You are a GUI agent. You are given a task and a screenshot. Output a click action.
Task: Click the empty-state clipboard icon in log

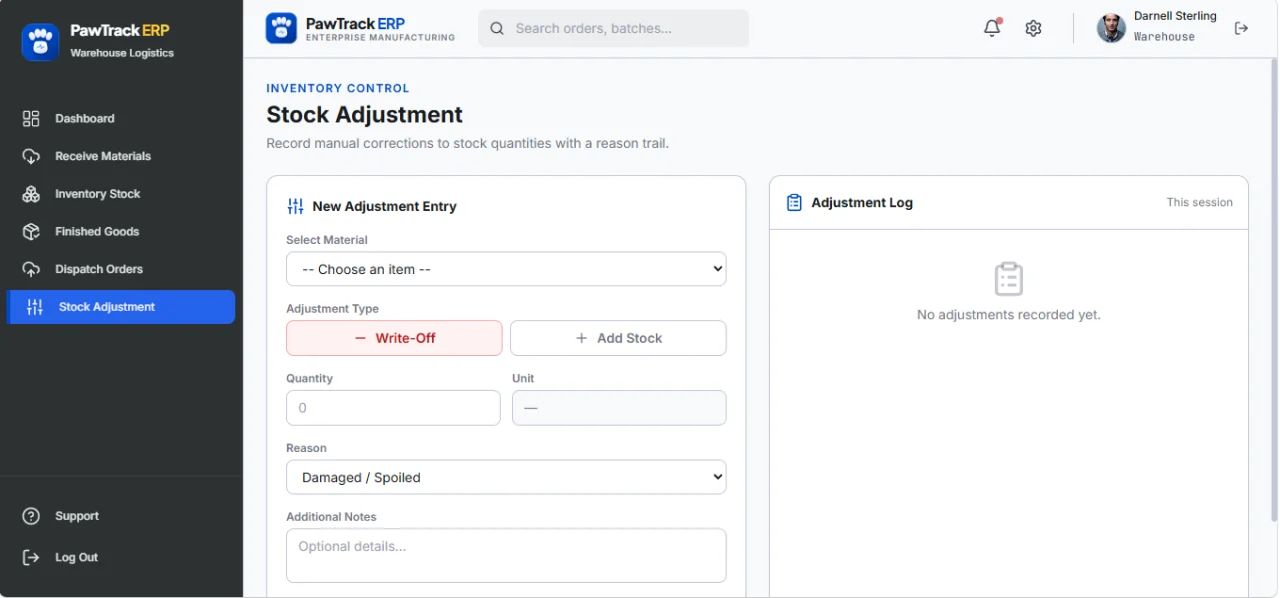pos(1008,279)
